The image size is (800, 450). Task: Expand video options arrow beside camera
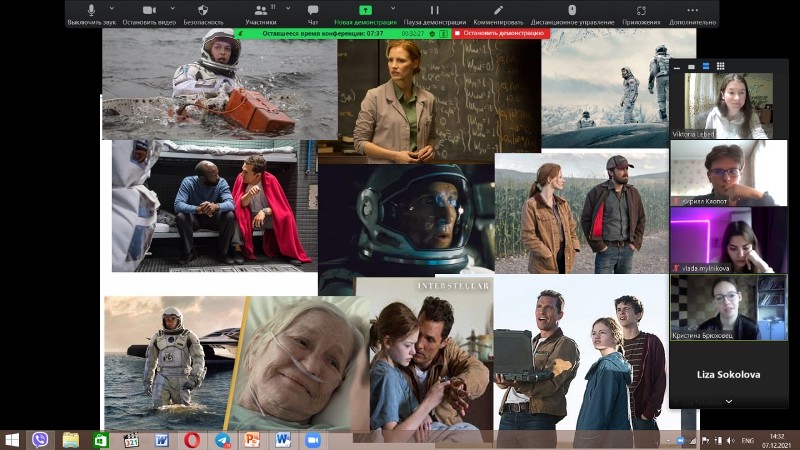click(x=173, y=8)
